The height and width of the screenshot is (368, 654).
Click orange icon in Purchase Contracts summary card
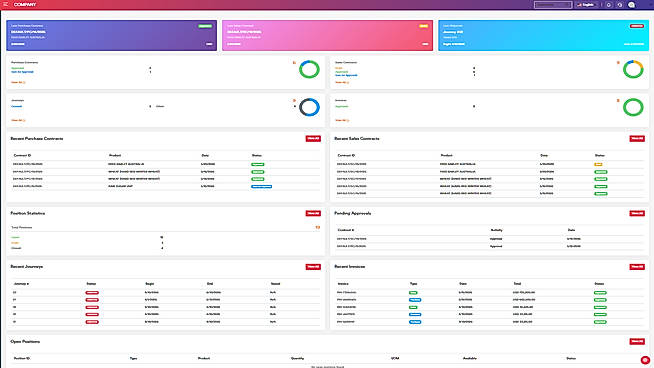coord(294,63)
